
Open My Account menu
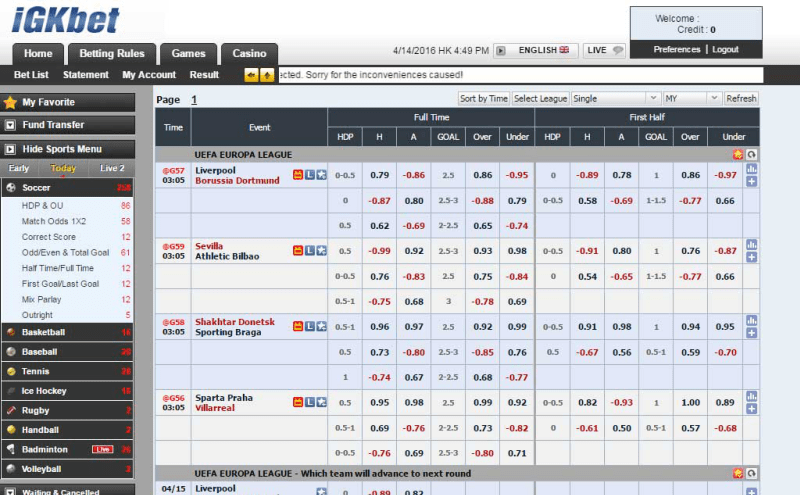coord(149,75)
